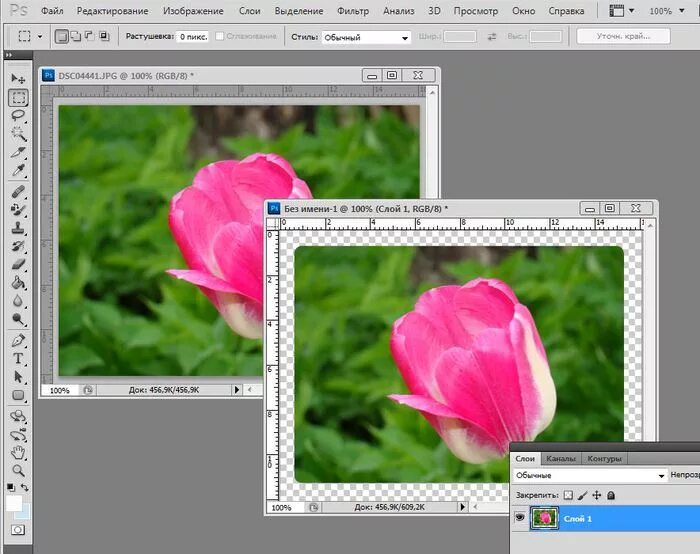Toggle the Сглаживание checkbox
700x554 pixels.
219,36
